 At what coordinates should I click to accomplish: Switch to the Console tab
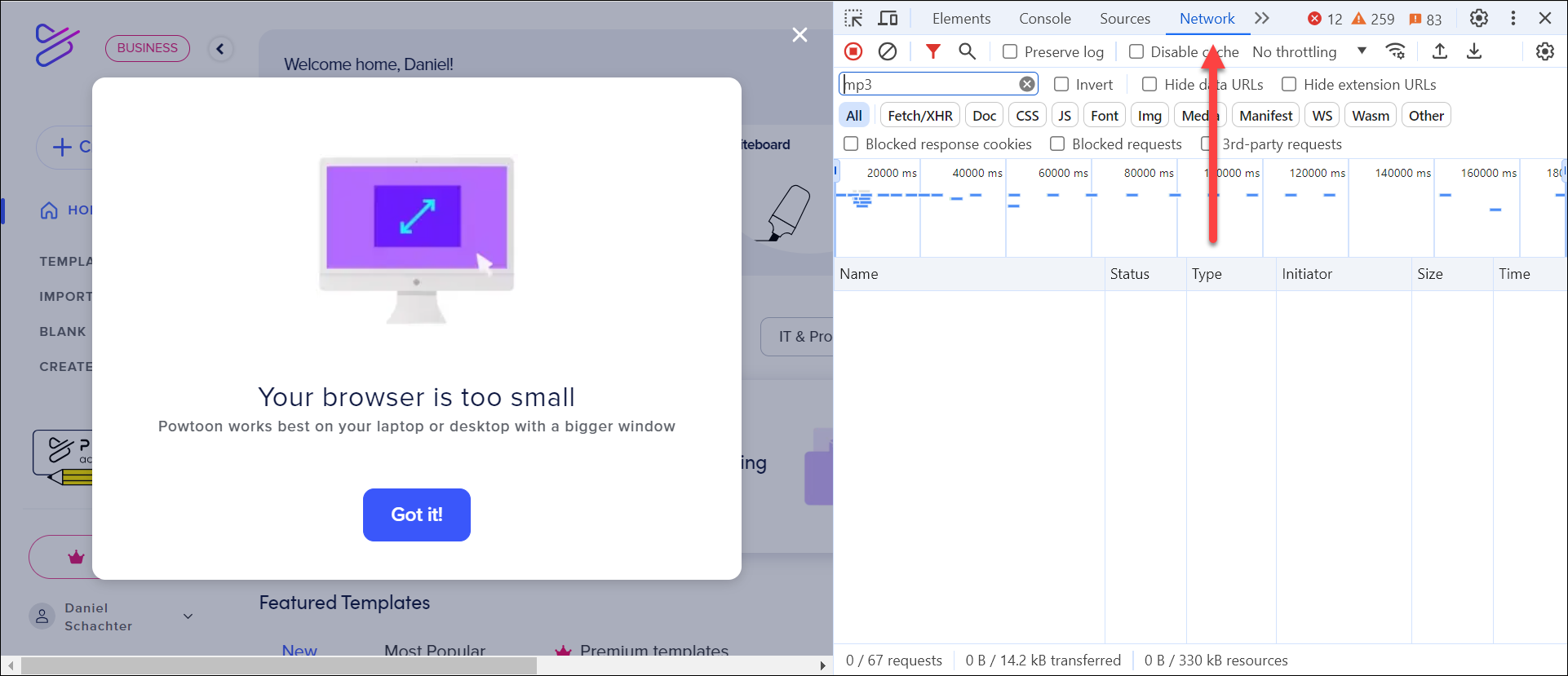(1044, 18)
